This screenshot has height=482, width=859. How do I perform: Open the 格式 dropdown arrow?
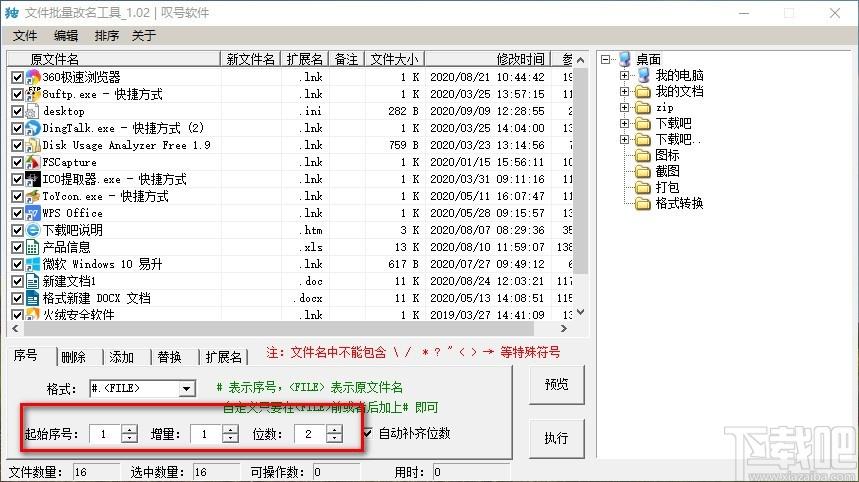(186, 389)
